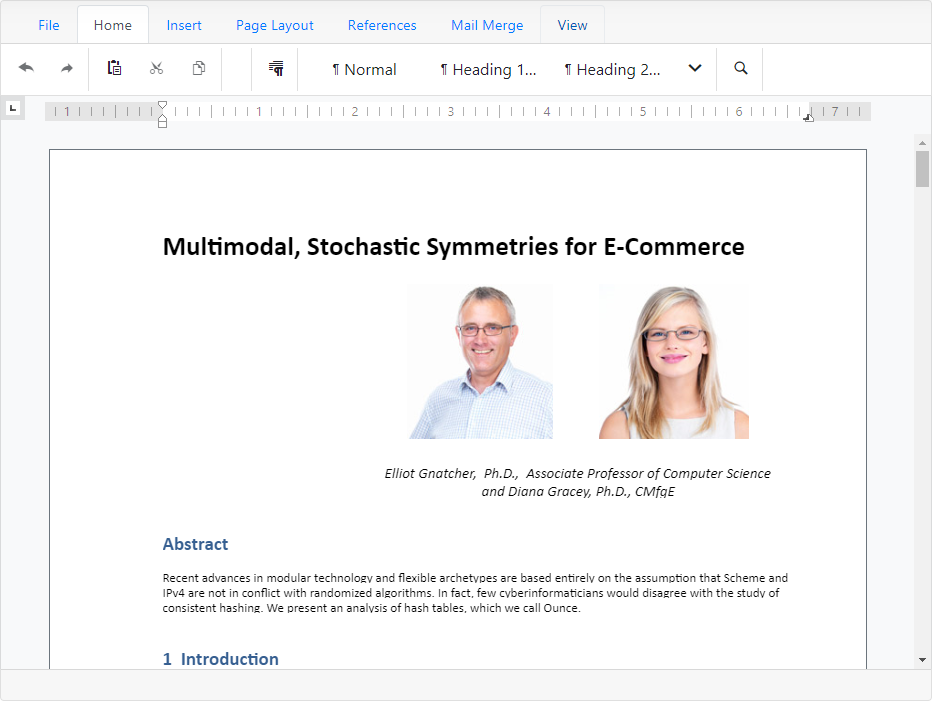Select the right indent marker on ruler
Screen dimensions: 932x701
(x=808, y=118)
